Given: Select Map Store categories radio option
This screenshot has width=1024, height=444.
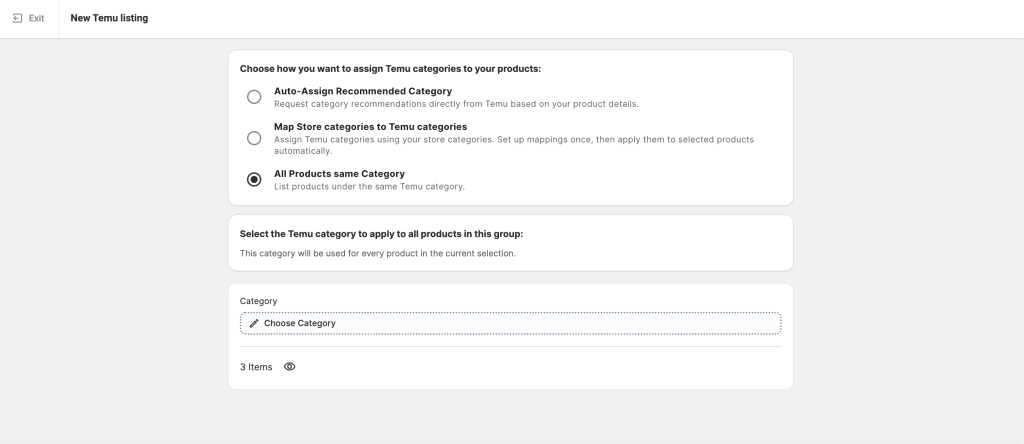Looking at the screenshot, I should click(254, 138).
